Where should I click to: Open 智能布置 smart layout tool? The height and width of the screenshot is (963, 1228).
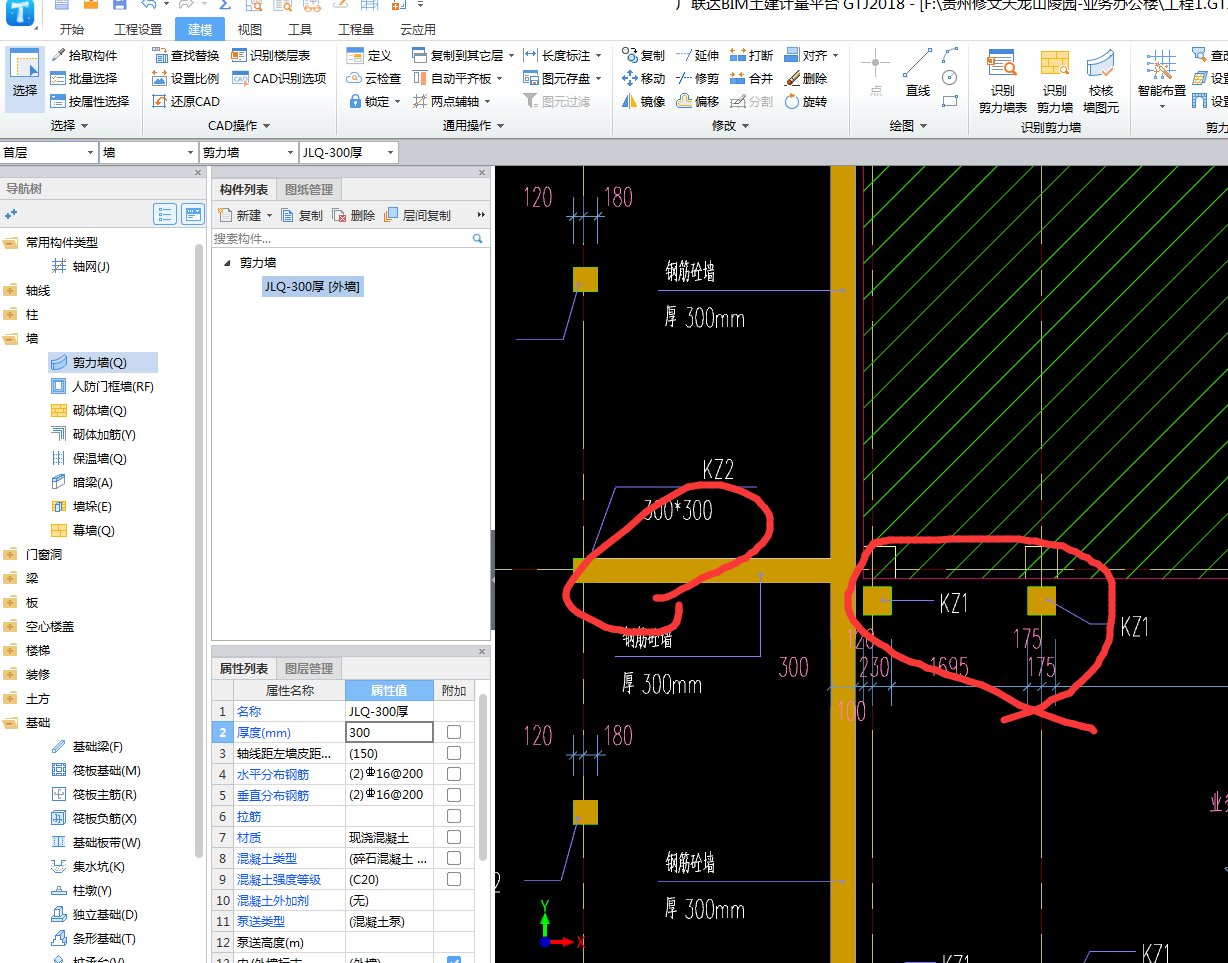[x=1161, y=80]
